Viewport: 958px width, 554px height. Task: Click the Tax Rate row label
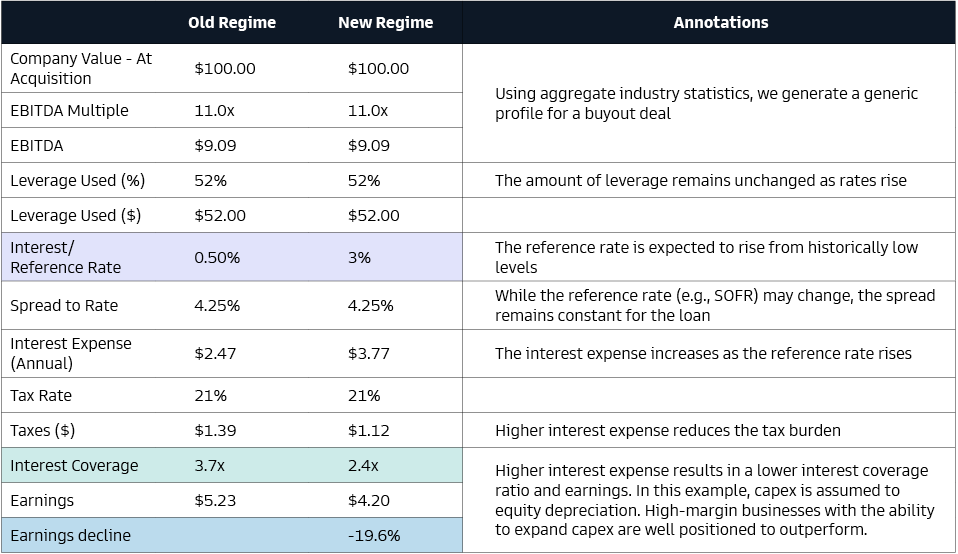pos(41,396)
